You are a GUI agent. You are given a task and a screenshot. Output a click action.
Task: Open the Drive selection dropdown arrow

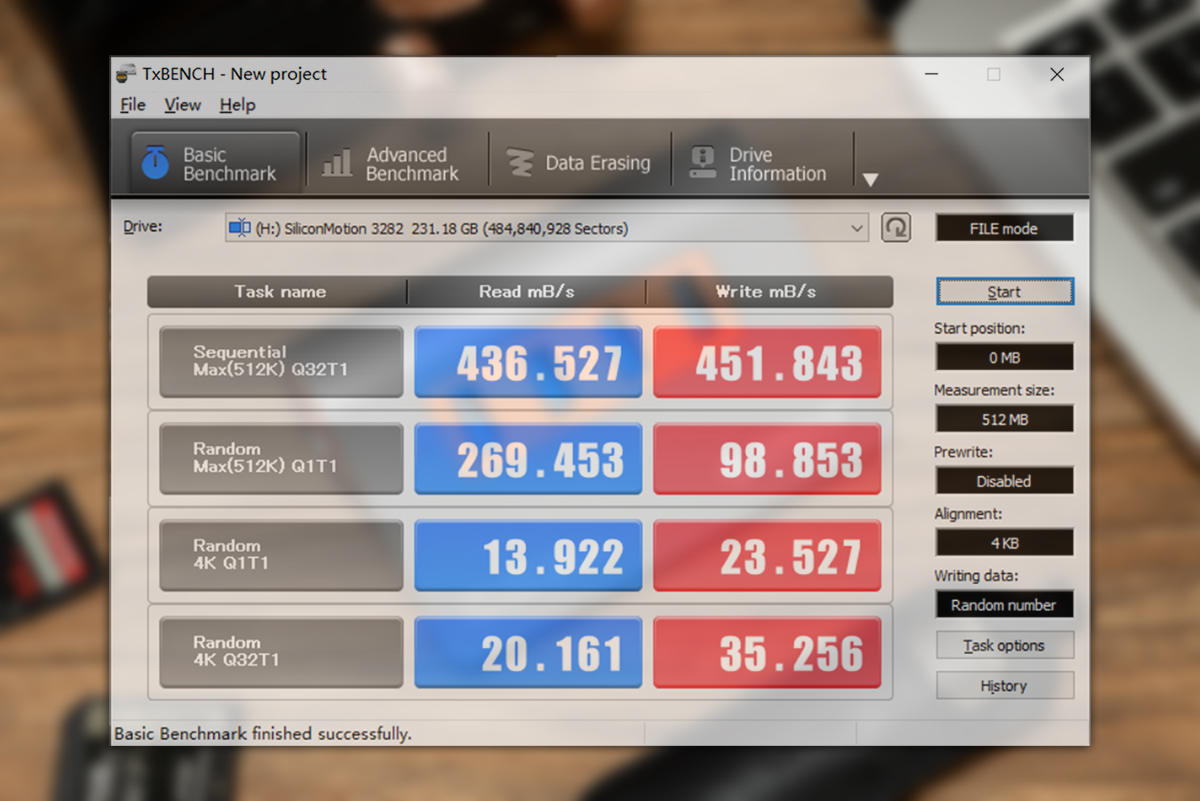(x=857, y=228)
